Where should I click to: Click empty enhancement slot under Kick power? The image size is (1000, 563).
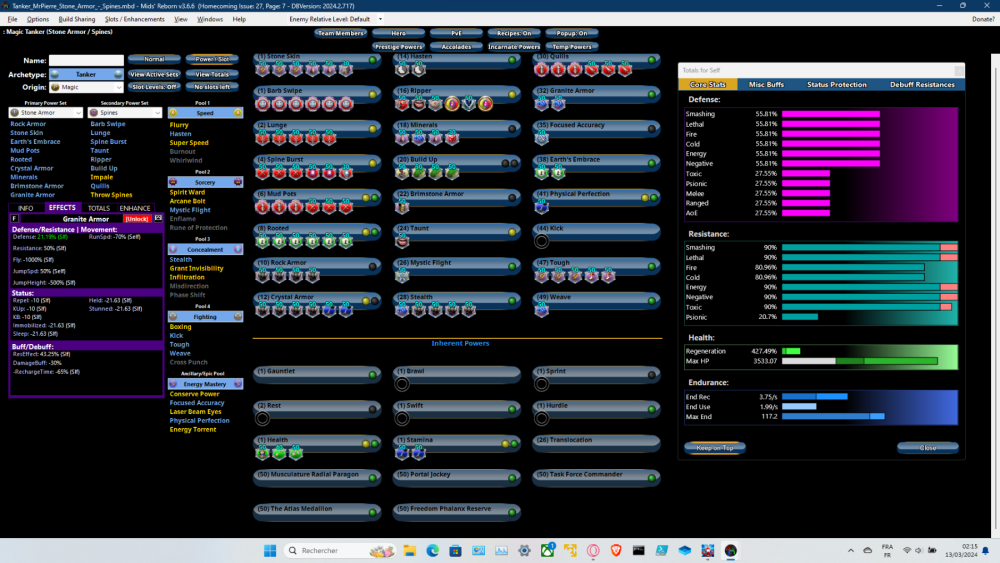point(542,241)
